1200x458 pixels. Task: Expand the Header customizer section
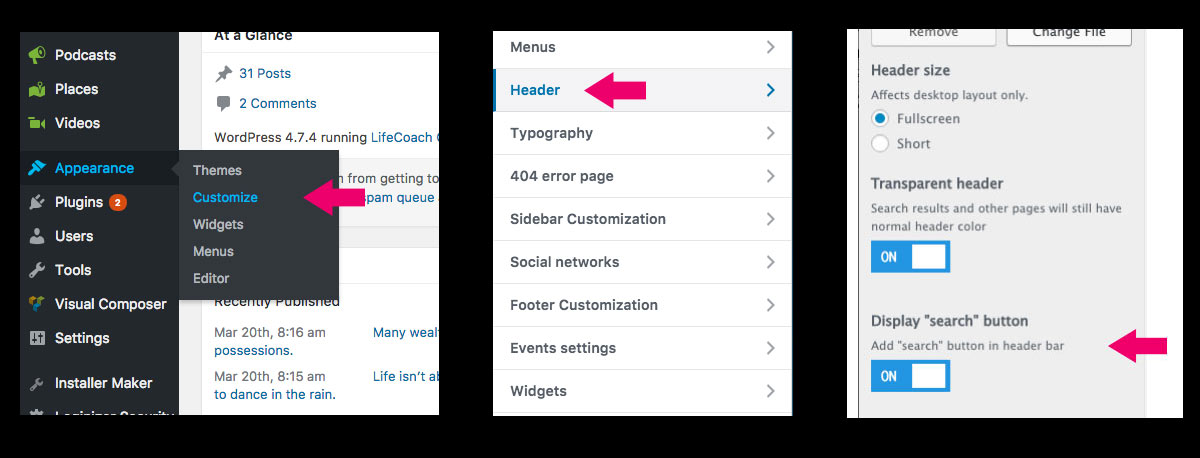click(643, 90)
